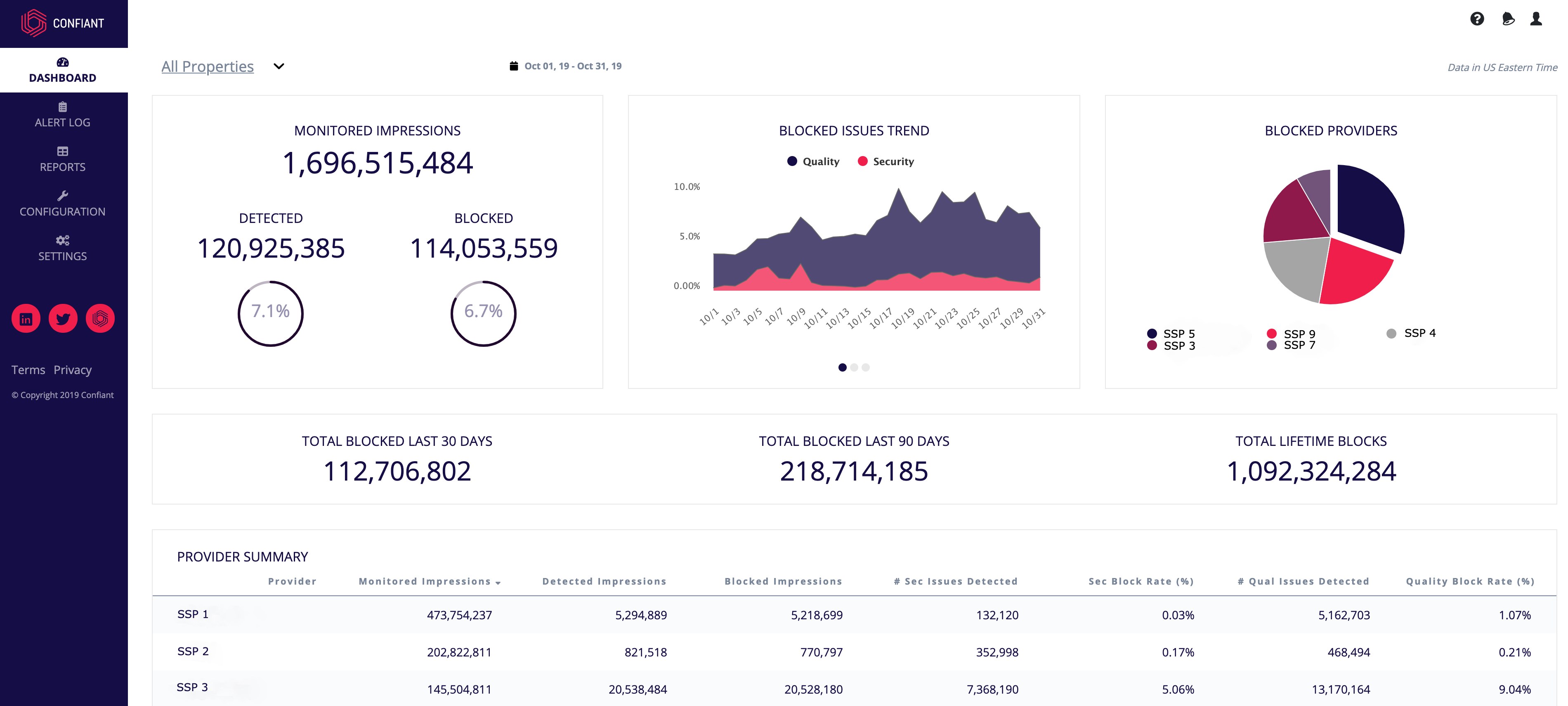Open the Confiant round social icon
Image resolution: width=1568 pixels, height=706 pixels.
(x=100, y=319)
